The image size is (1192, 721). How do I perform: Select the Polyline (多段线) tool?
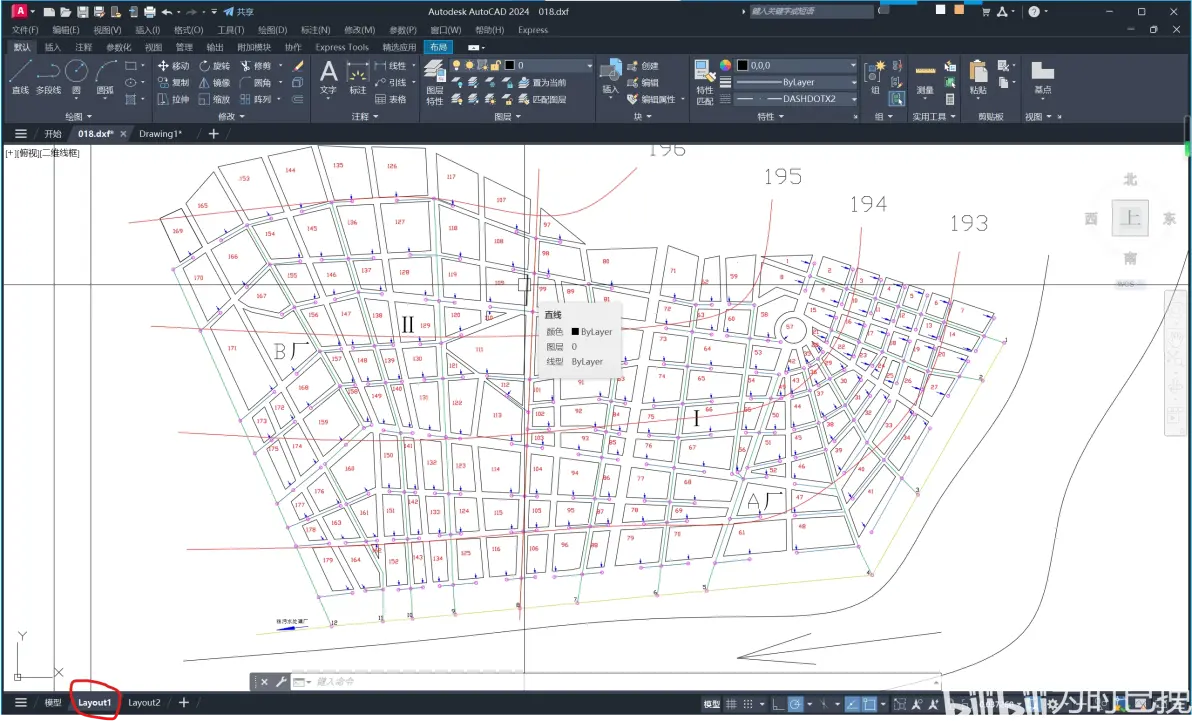click(x=48, y=77)
